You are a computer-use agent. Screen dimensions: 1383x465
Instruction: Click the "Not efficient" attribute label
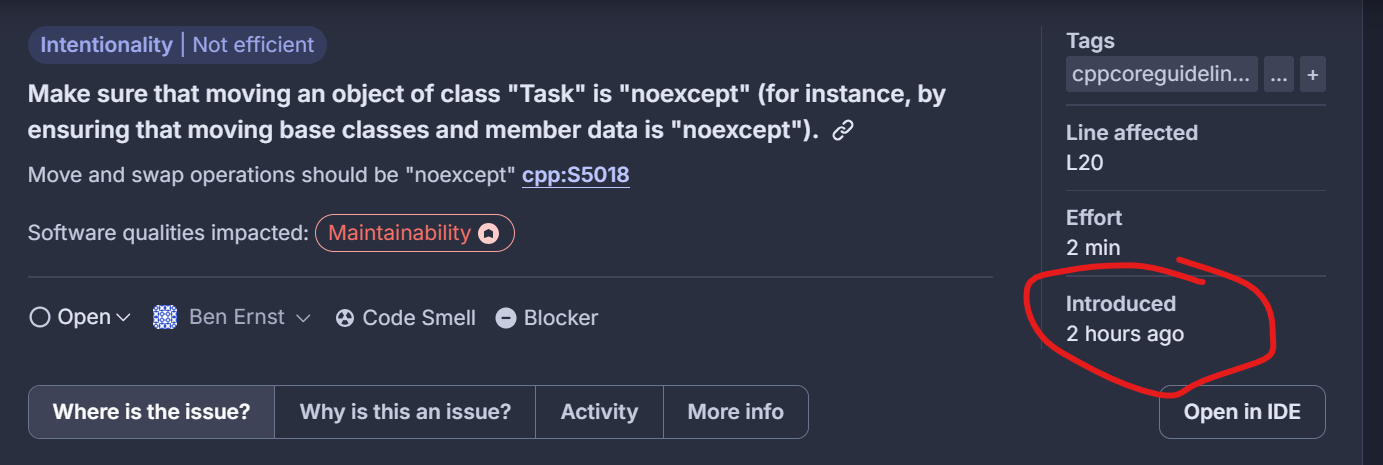(x=253, y=45)
